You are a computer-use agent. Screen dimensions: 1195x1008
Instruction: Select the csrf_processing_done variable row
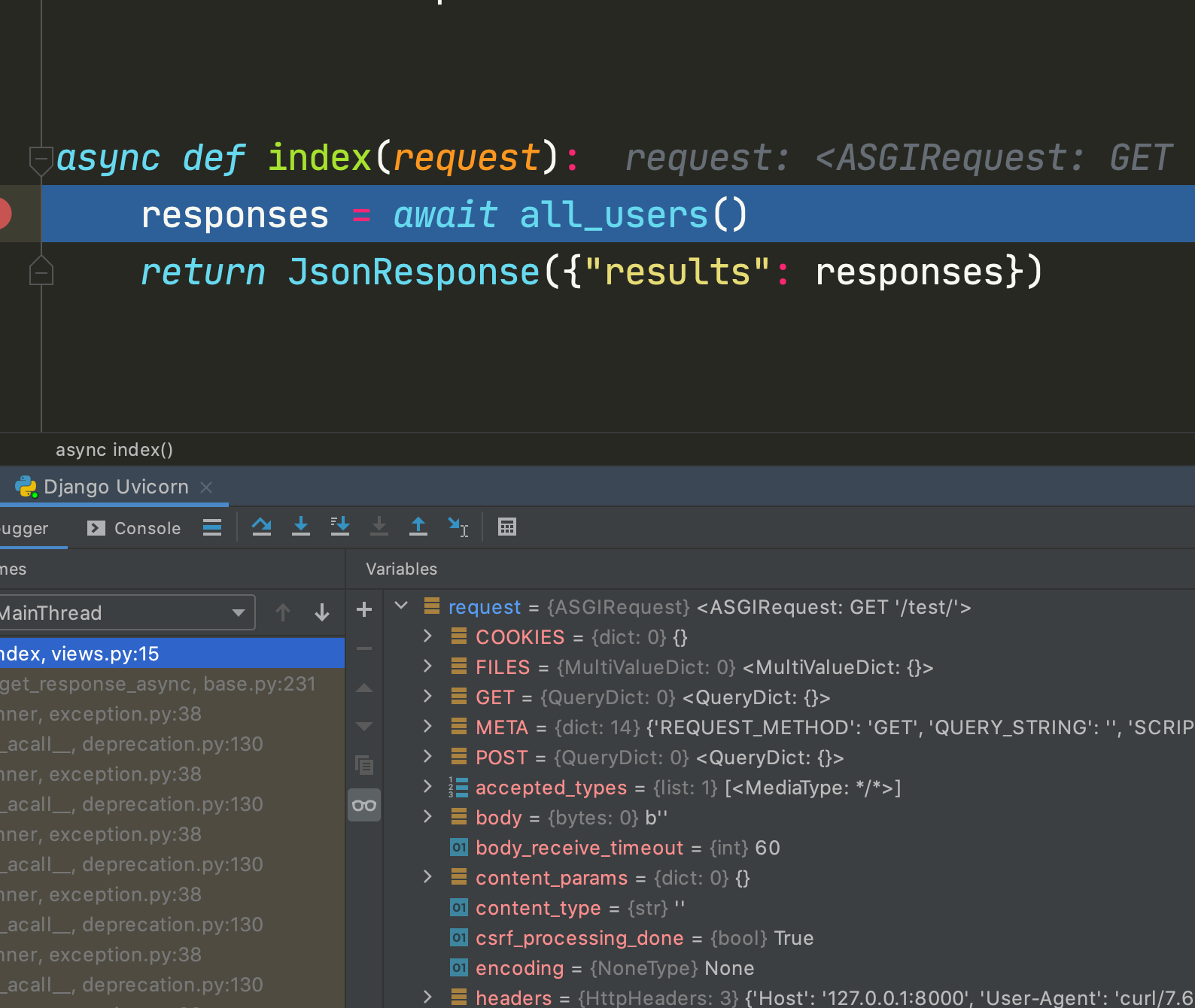[x=789, y=938]
